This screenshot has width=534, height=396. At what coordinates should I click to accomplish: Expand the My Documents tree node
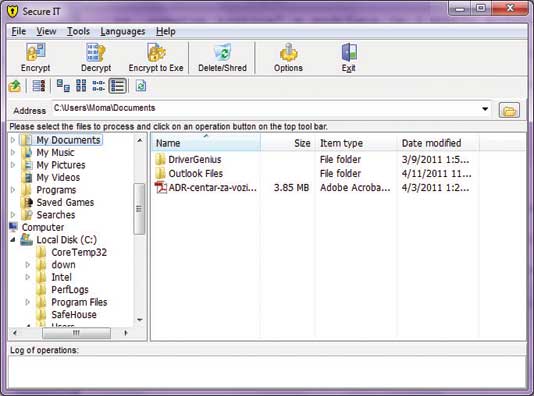(13, 140)
